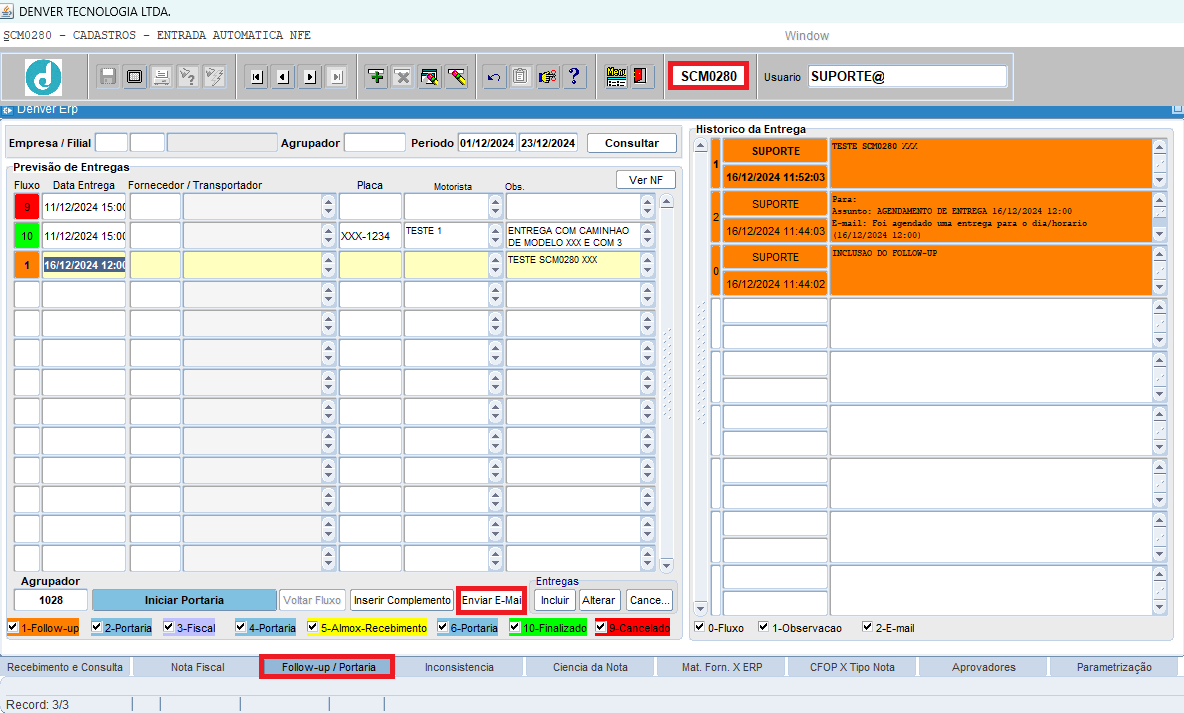Toggle the 1-Follow-up checkbox
Image resolution: width=1184 pixels, height=713 pixels.
pyautogui.click(x=13, y=627)
